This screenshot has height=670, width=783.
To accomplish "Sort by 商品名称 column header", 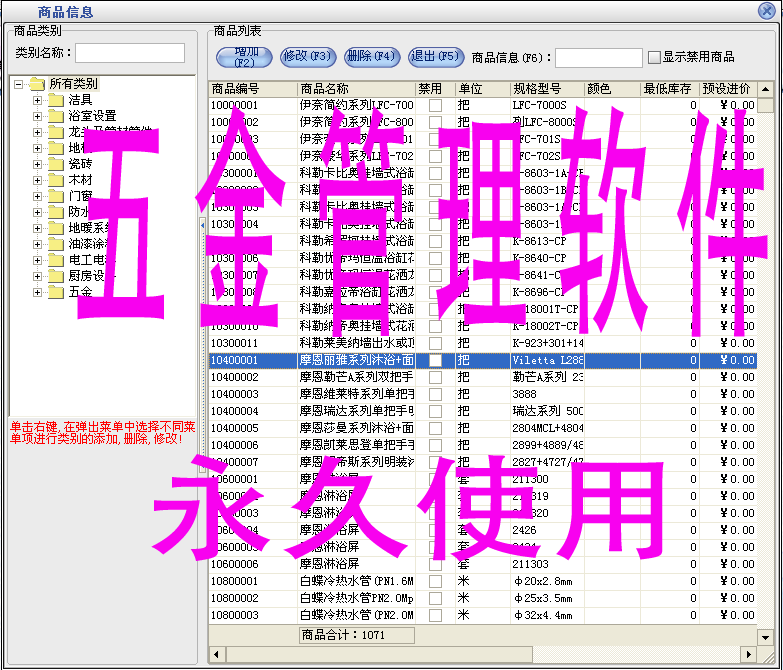I will point(356,89).
